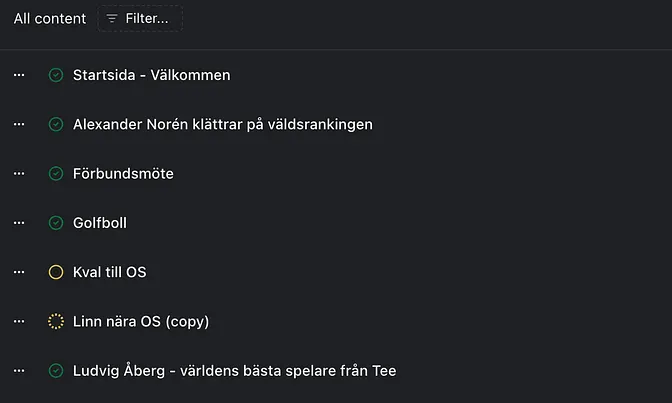Click the All content label

(x=50, y=19)
